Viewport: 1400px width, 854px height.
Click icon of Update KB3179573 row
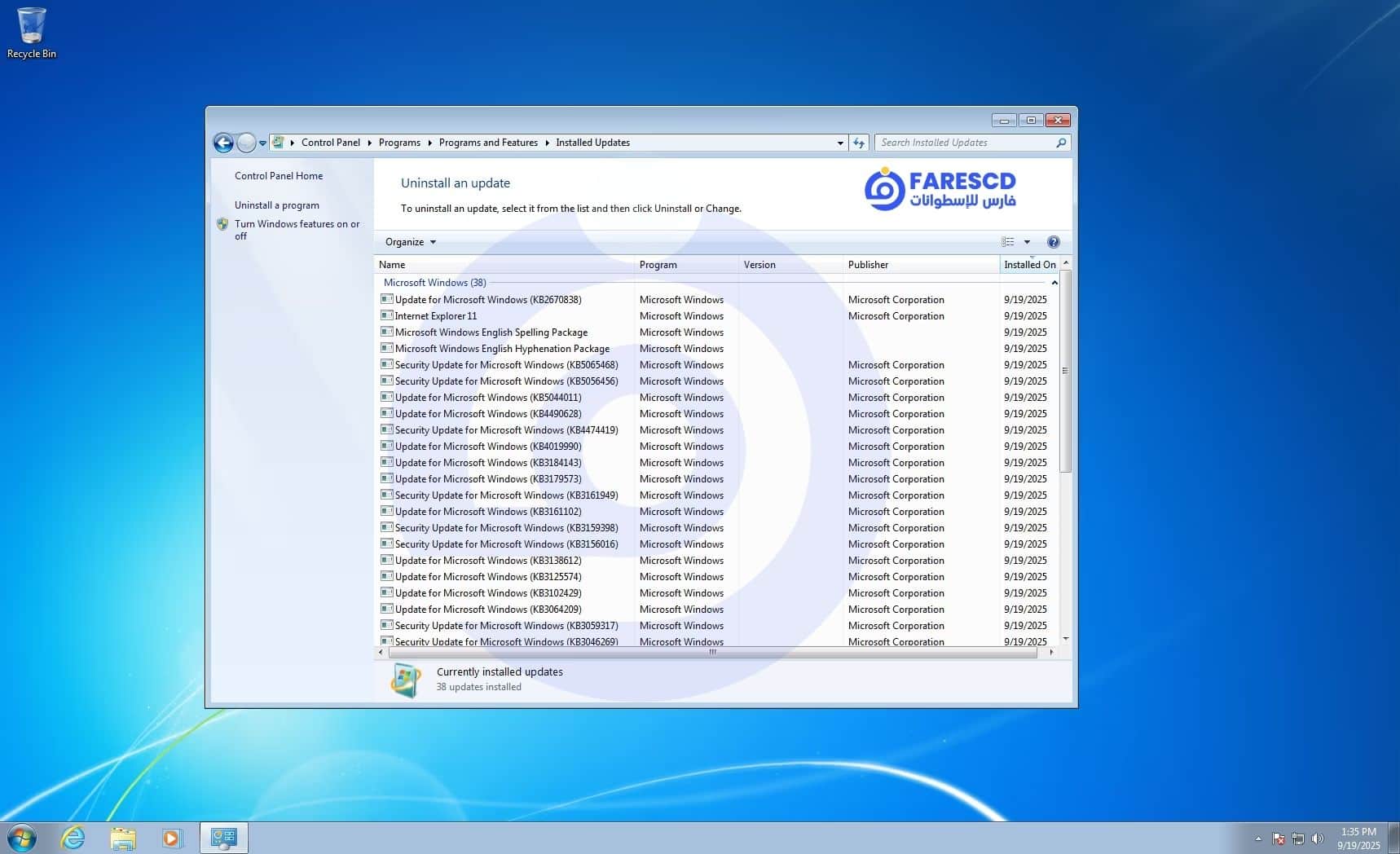tap(387, 478)
